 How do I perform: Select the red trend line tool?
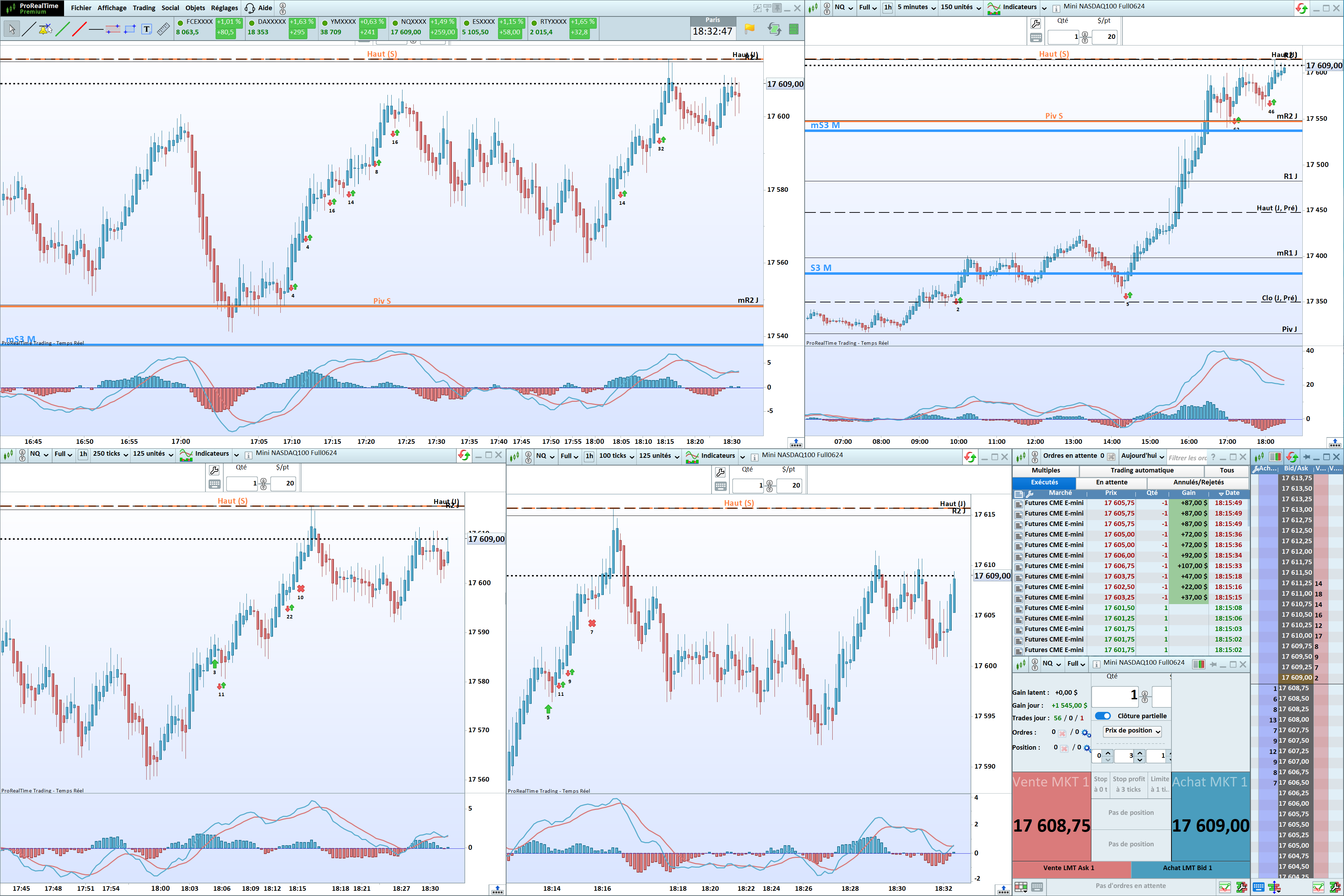pos(79,29)
